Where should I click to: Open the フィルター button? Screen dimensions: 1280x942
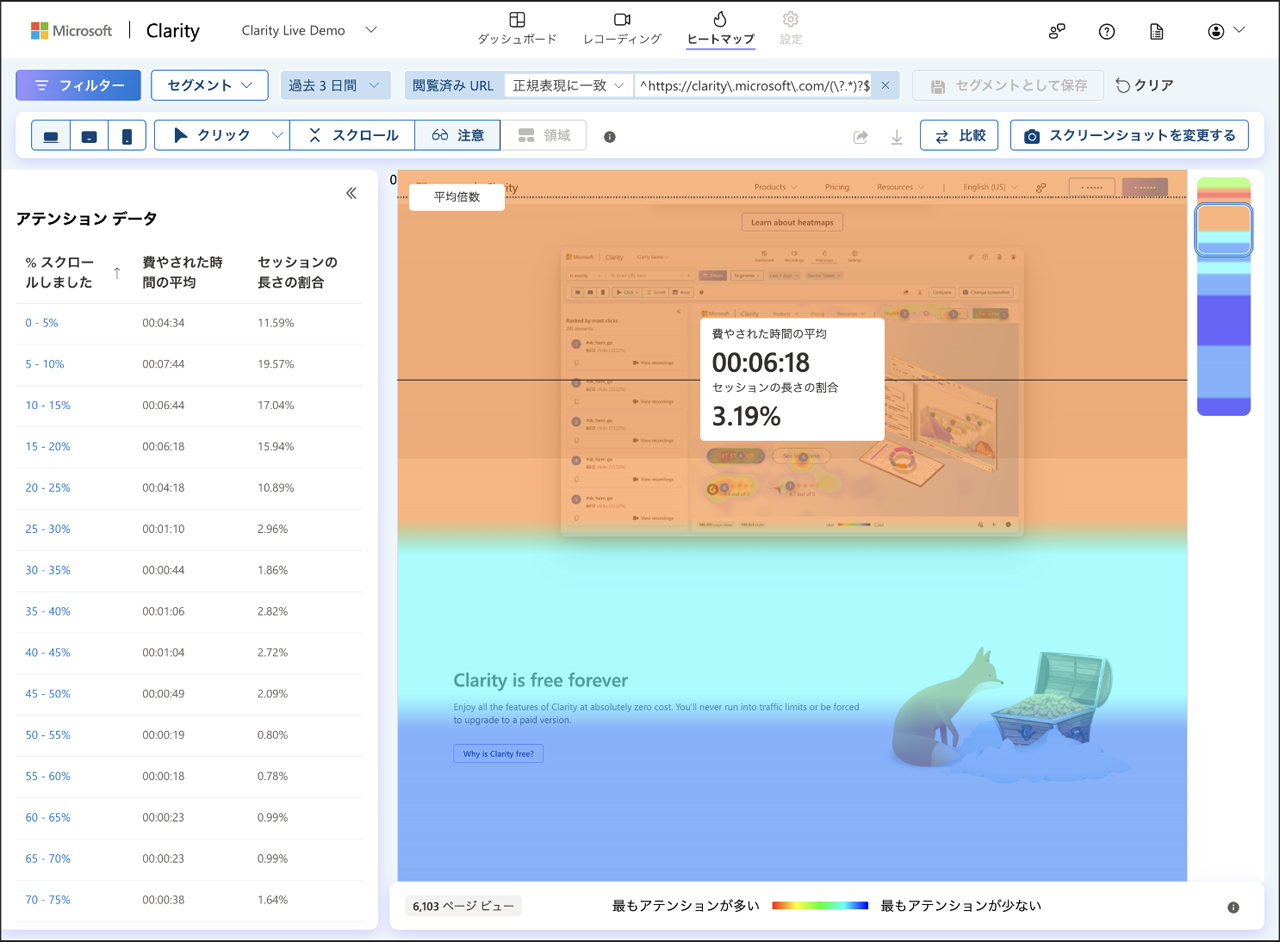click(78, 85)
